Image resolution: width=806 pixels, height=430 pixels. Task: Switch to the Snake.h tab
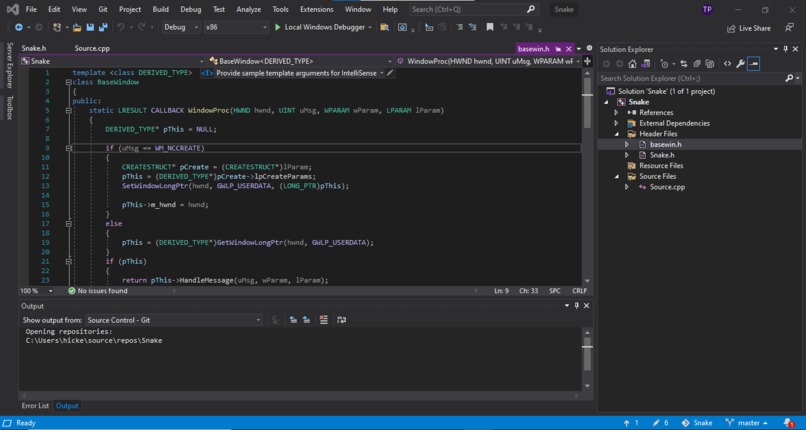[x=34, y=48]
